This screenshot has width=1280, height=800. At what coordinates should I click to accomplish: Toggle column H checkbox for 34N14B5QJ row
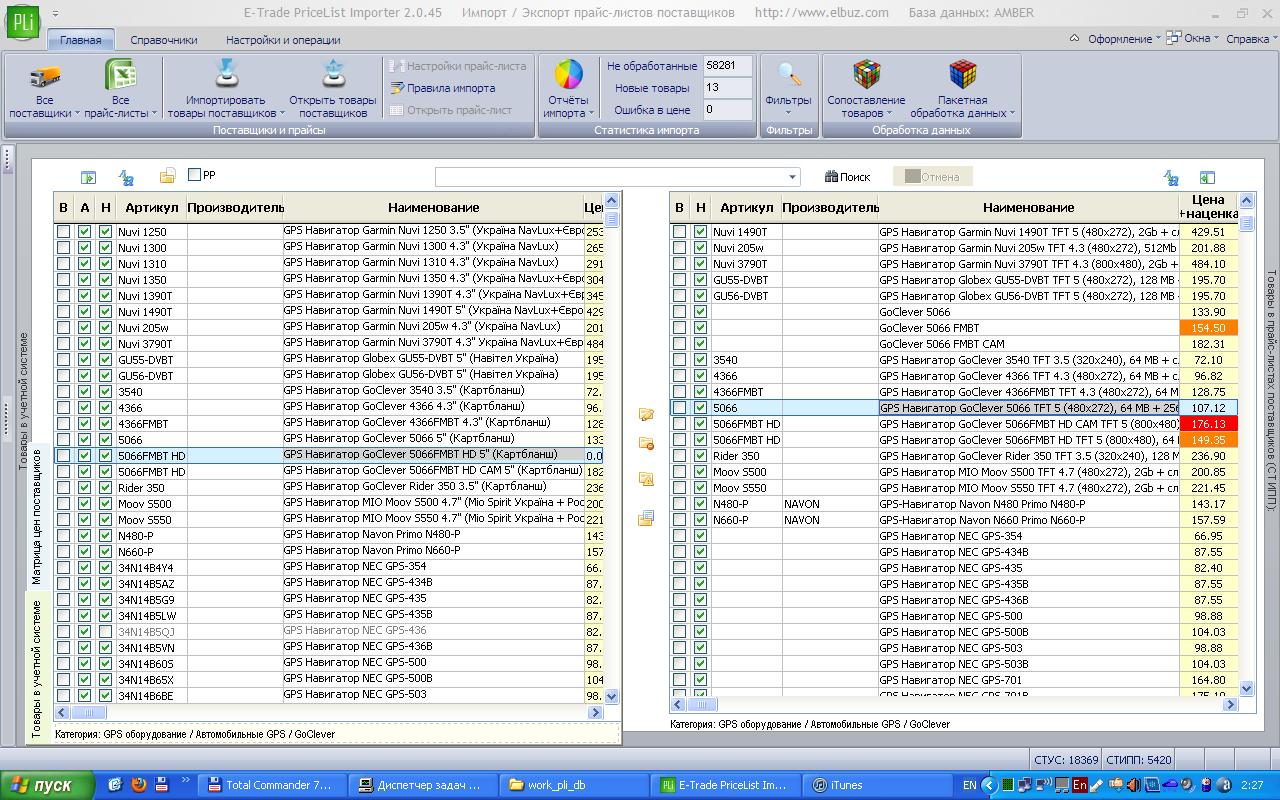(105, 631)
